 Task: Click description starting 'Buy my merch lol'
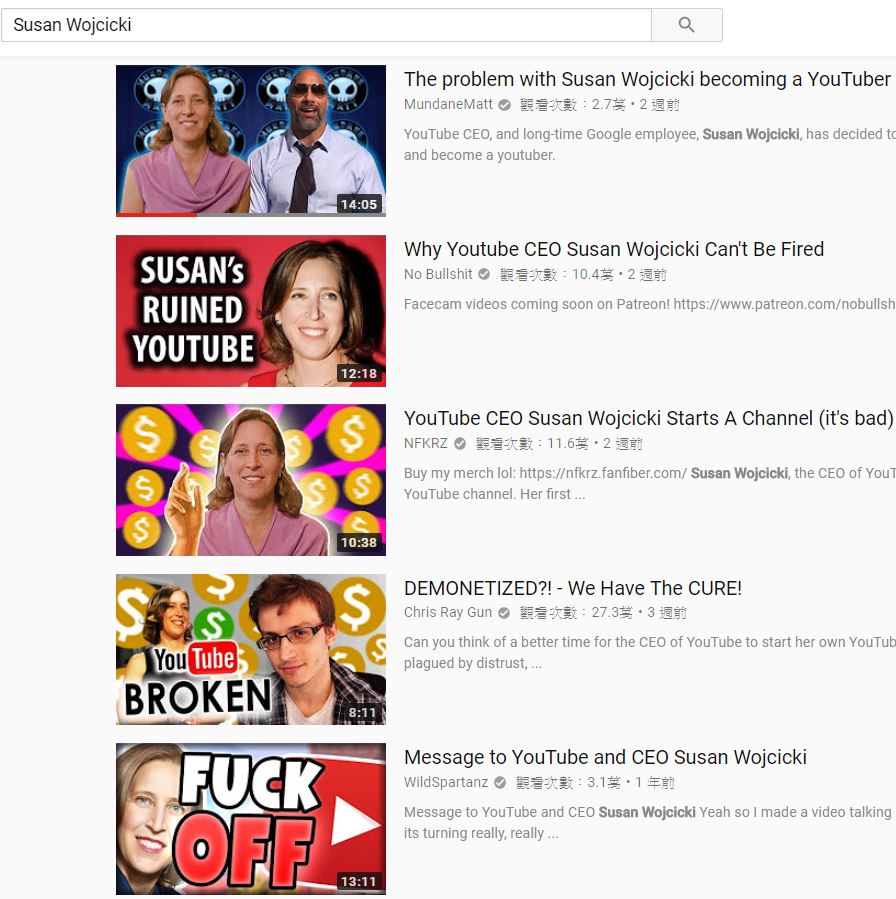point(649,483)
